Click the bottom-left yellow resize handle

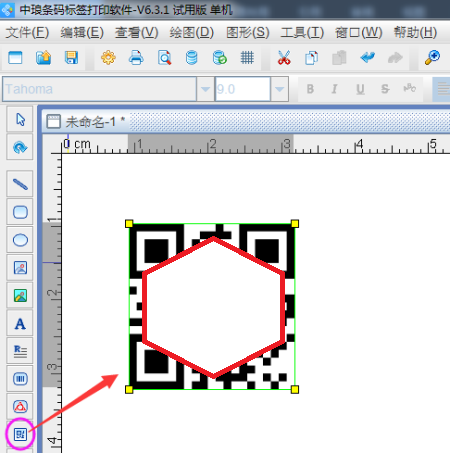click(x=129, y=389)
